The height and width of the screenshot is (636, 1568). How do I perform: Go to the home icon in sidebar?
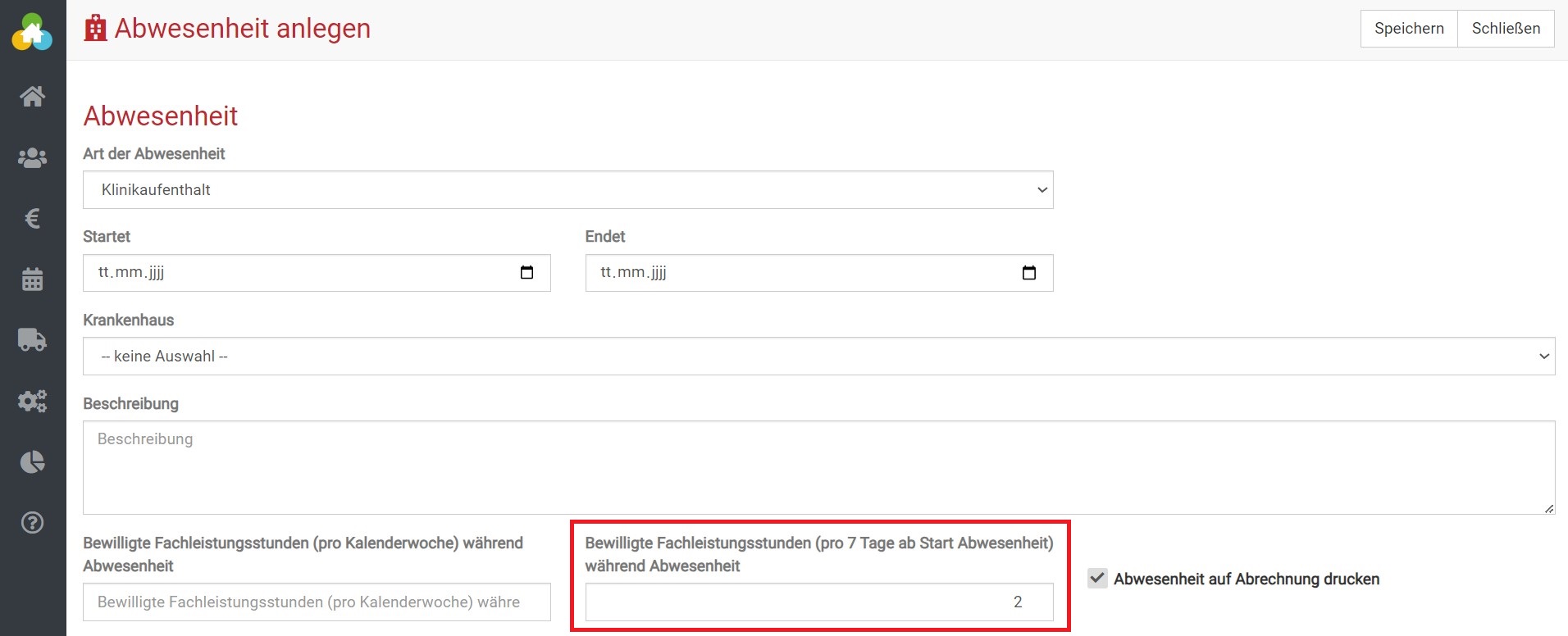click(x=32, y=97)
